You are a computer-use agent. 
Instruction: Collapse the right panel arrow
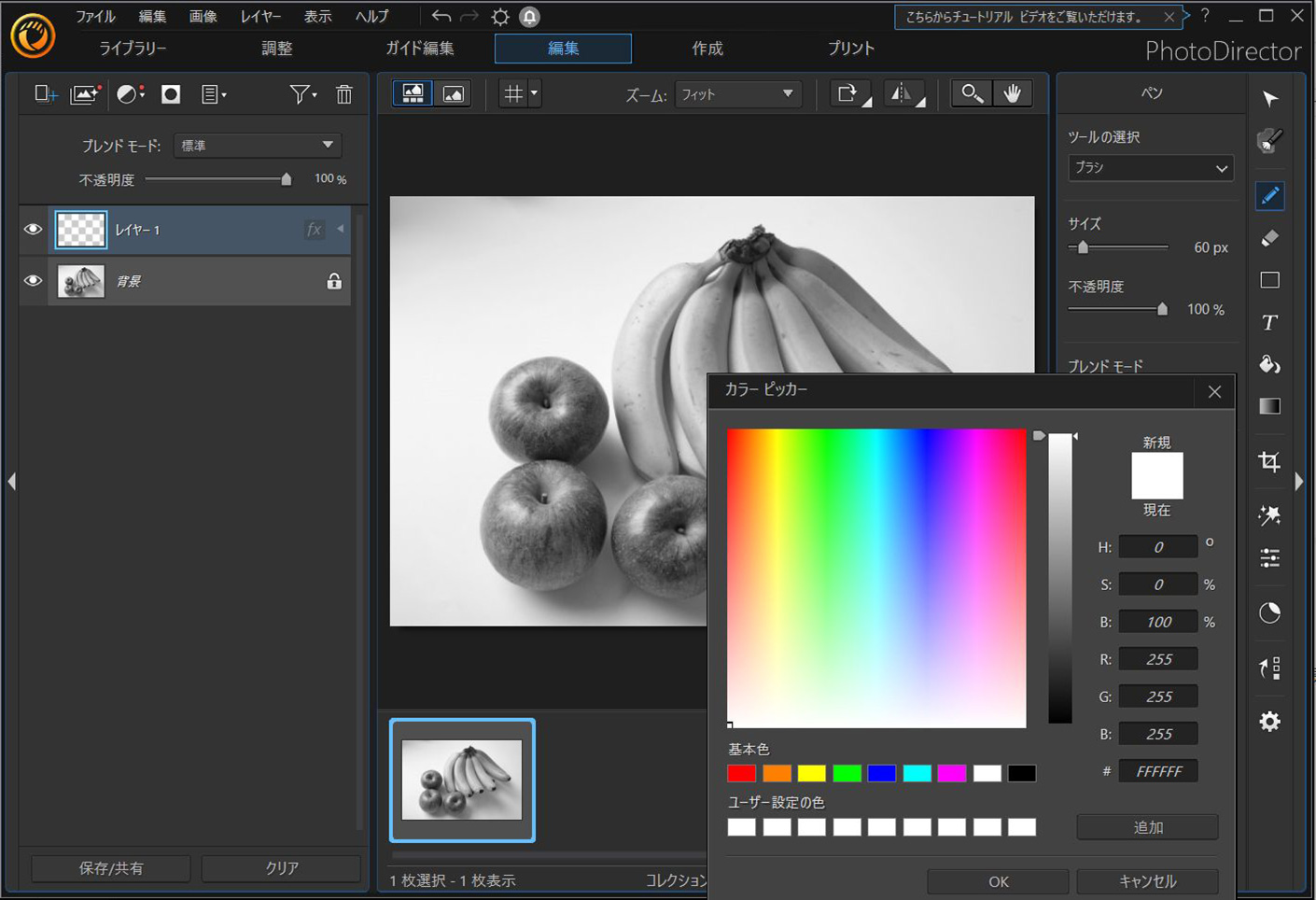(x=1299, y=482)
